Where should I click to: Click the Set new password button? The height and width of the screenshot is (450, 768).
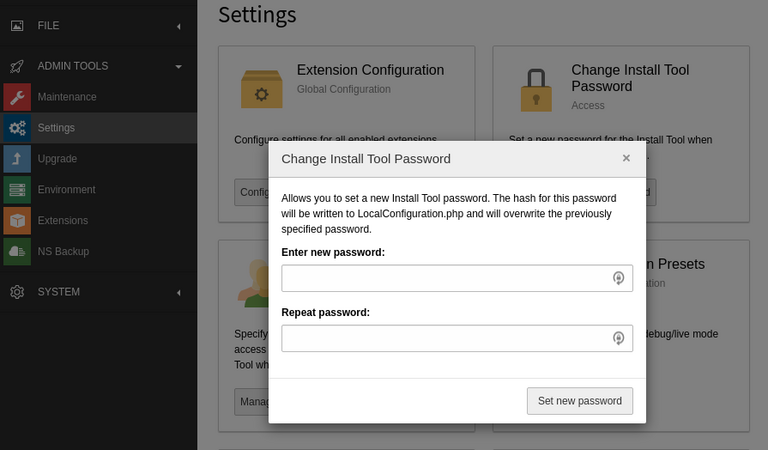click(x=580, y=401)
